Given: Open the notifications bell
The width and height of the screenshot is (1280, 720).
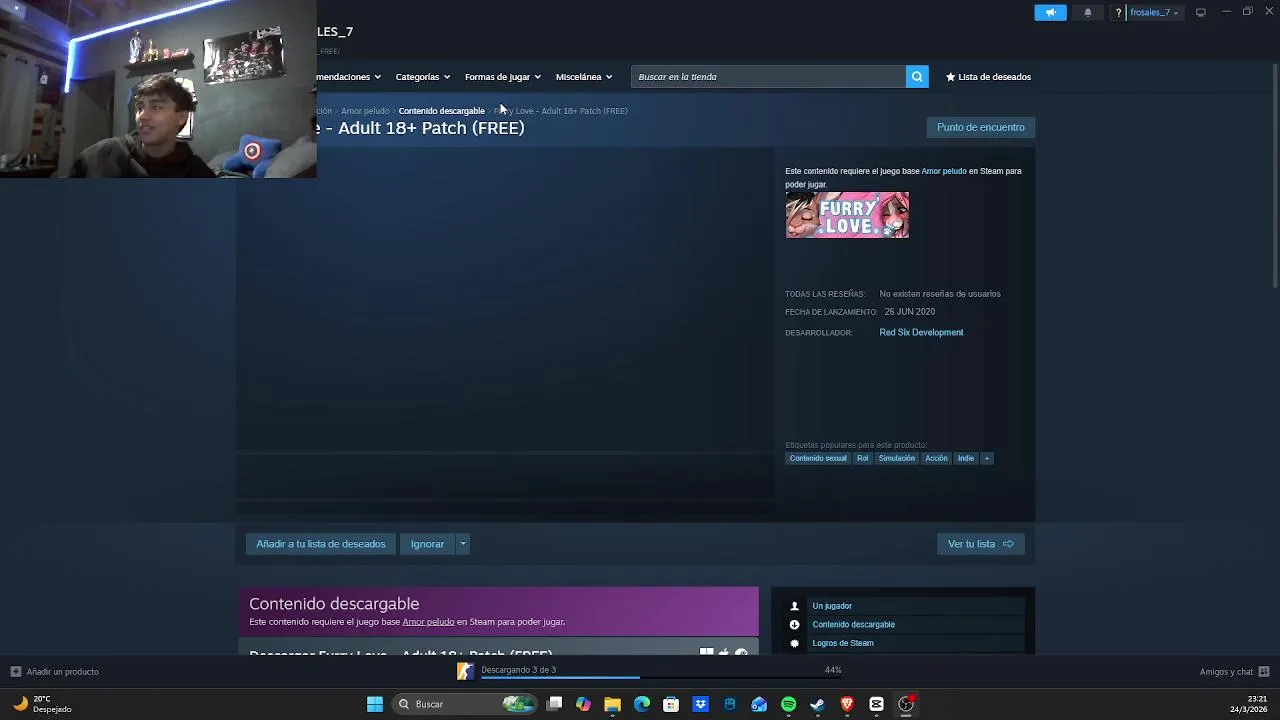Looking at the screenshot, I should [1088, 13].
